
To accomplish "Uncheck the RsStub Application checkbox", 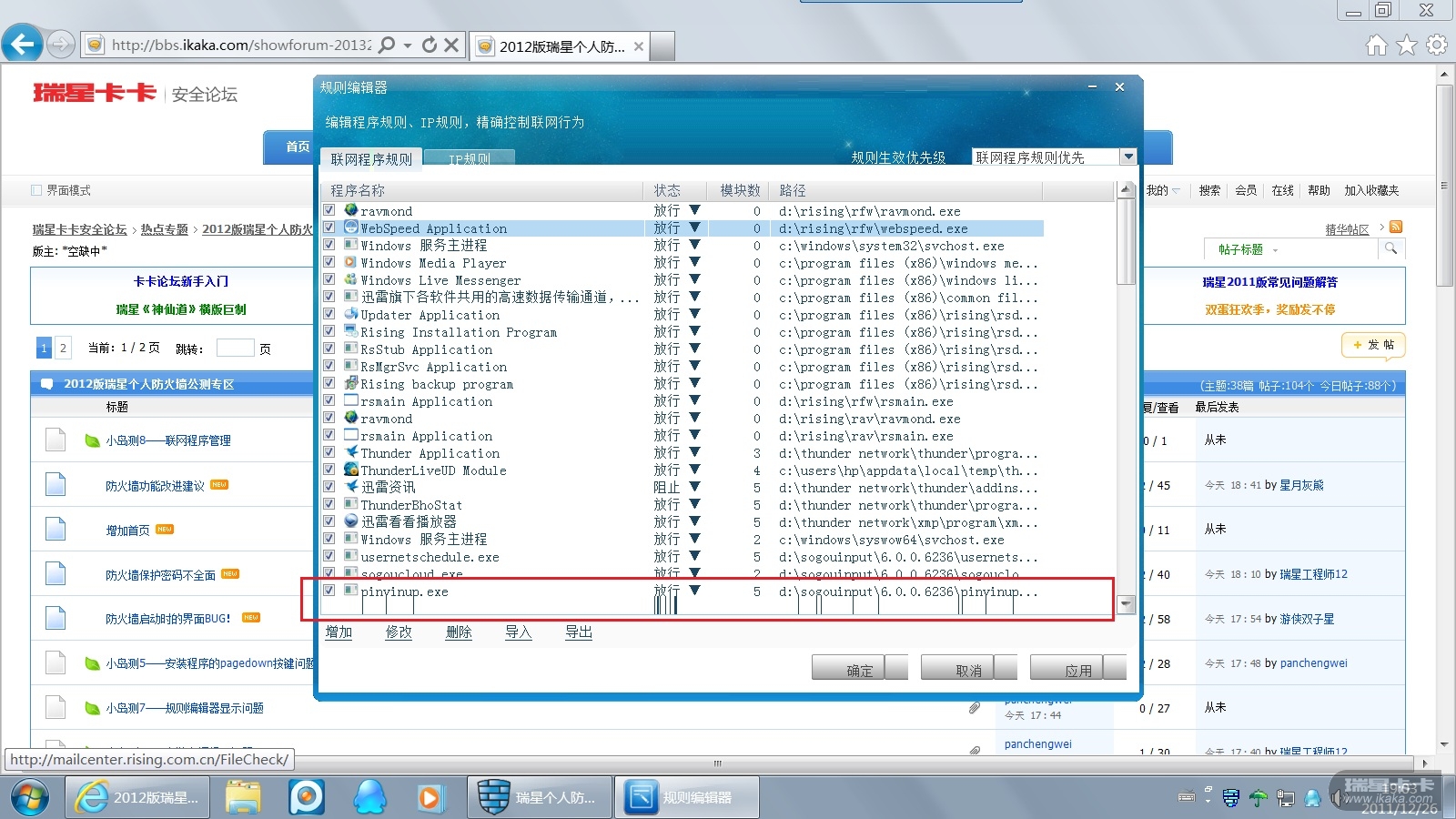I will point(329,349).
